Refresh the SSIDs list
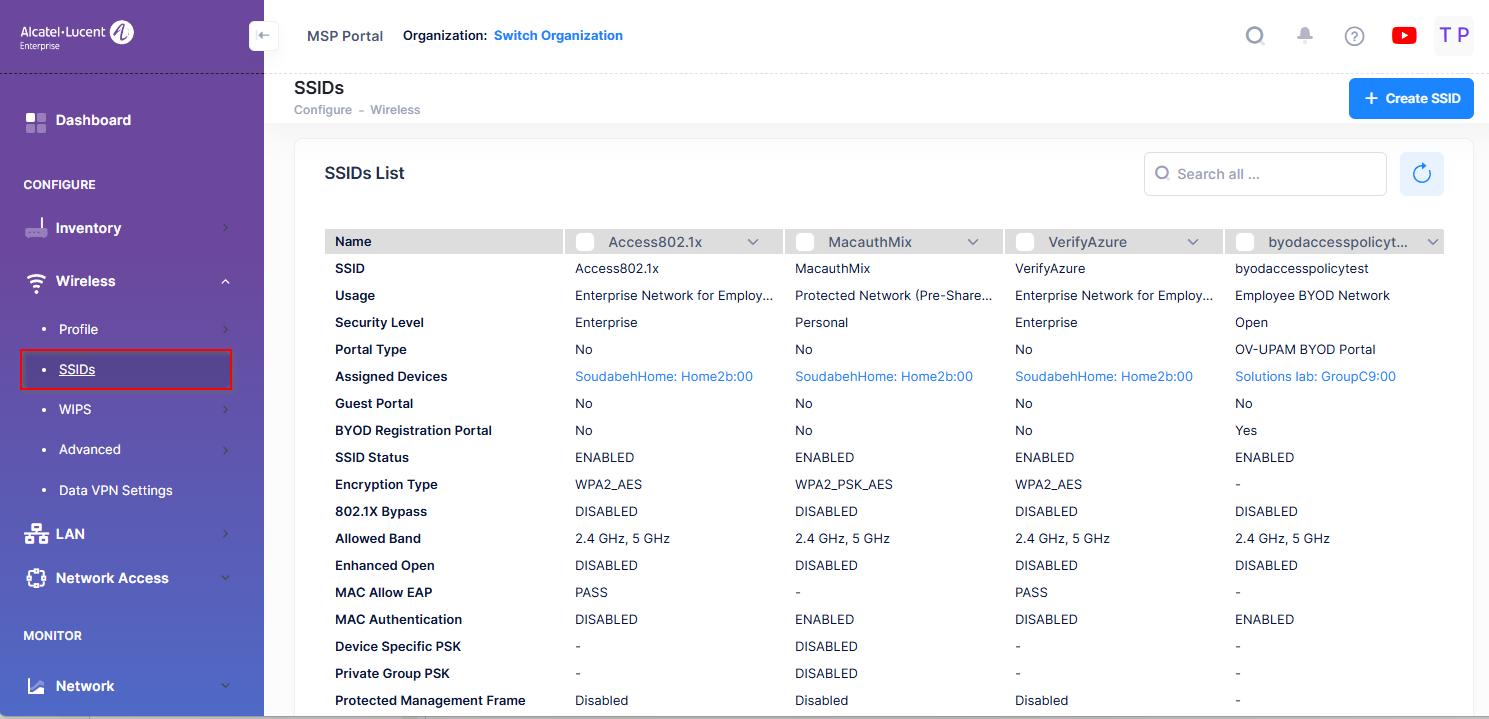The width and height of the screenshot is (1489, 719). 1421,174
